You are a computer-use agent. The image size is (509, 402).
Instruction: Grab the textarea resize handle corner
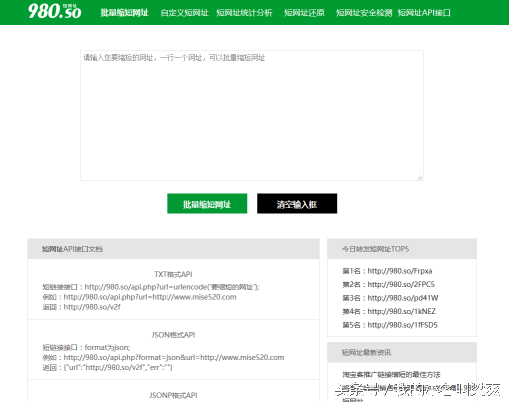tap(420, 177)
